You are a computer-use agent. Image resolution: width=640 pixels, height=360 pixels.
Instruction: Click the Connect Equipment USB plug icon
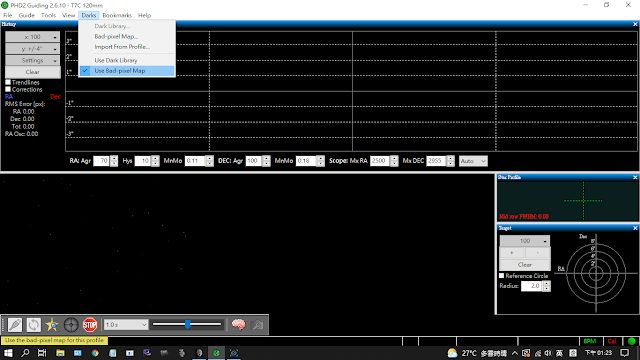(x=15, y=325)
